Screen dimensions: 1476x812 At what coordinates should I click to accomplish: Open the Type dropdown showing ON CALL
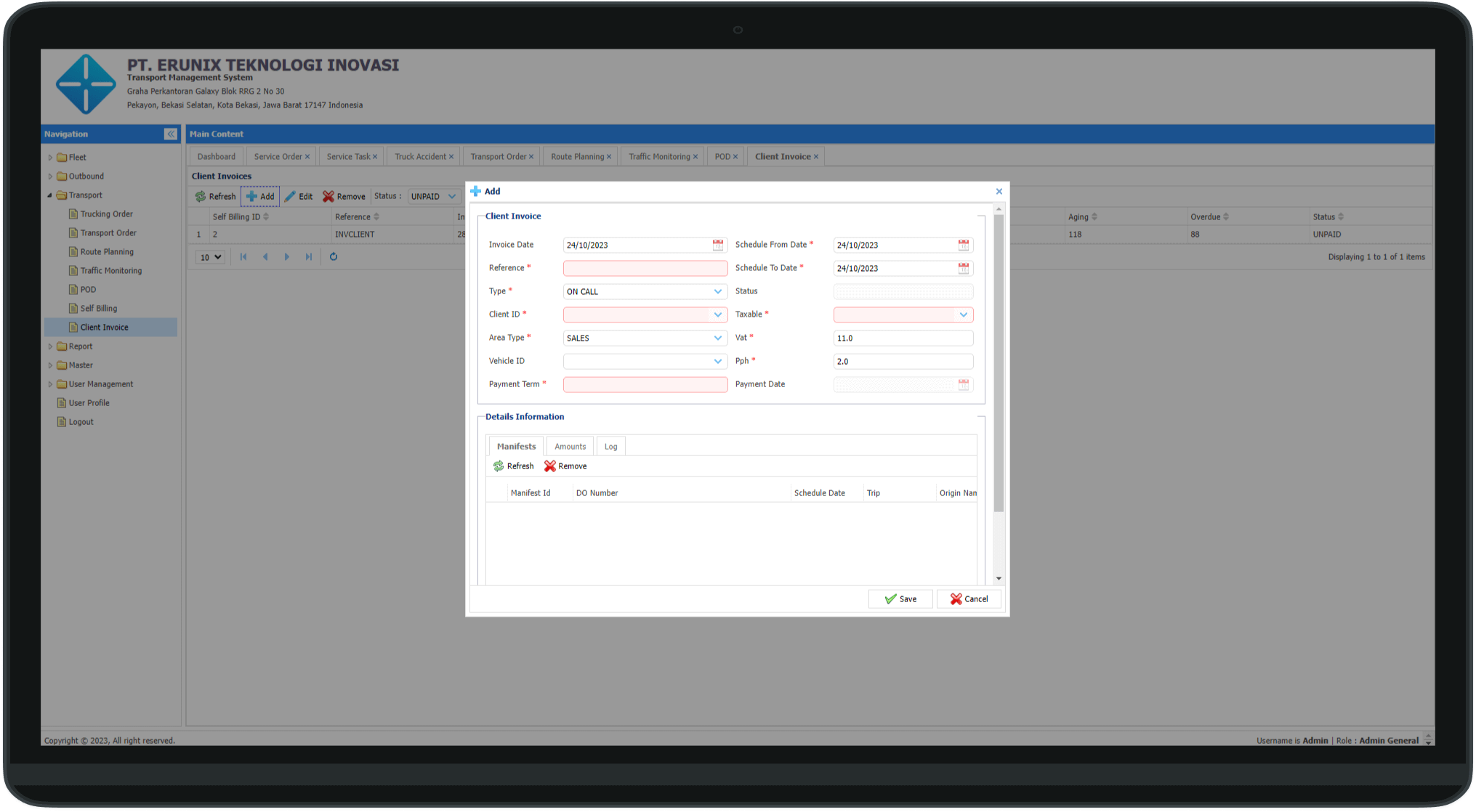pos(718,292)
